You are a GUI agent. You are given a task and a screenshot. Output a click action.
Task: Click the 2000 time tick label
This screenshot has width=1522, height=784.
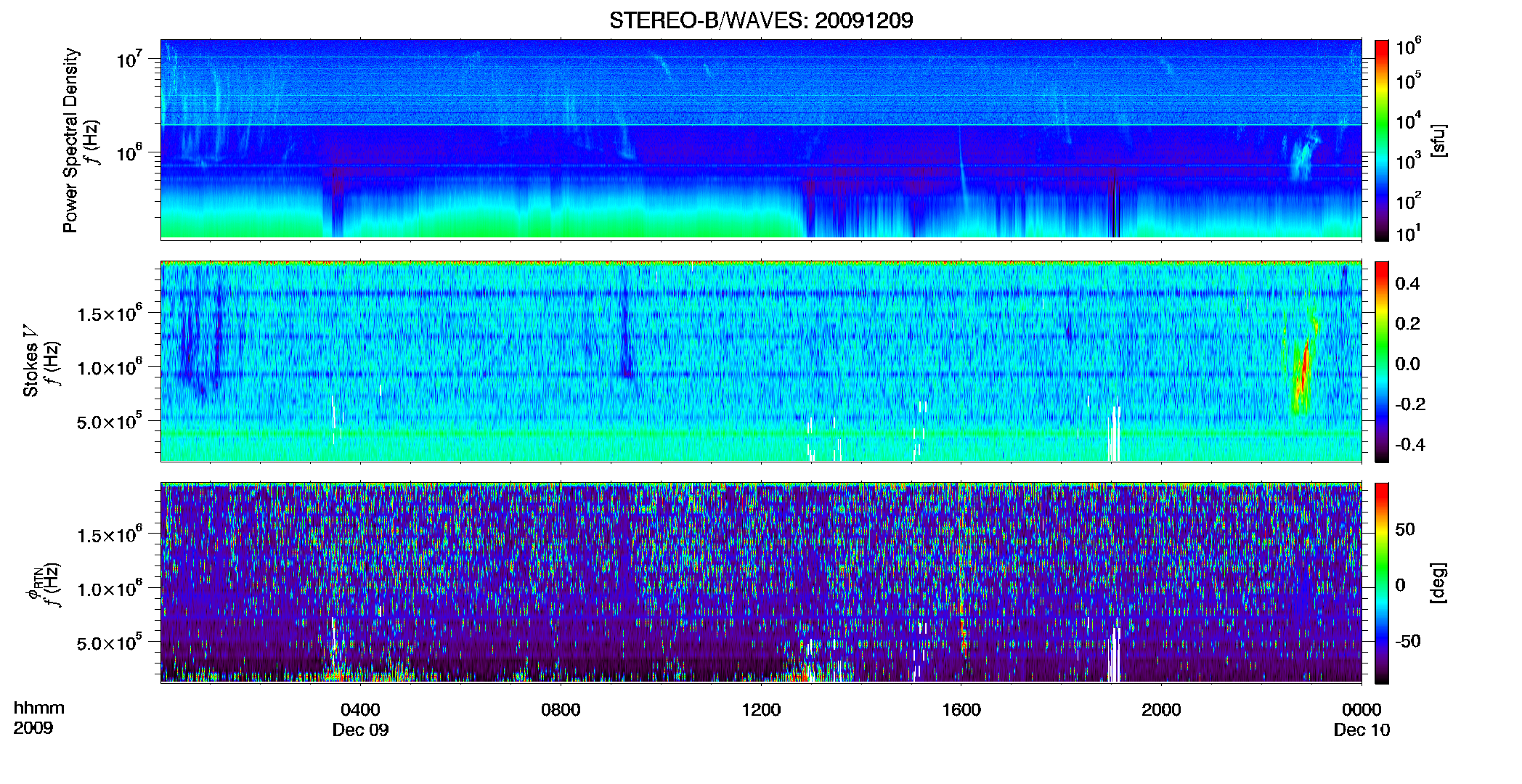[x=1161, y=710]
